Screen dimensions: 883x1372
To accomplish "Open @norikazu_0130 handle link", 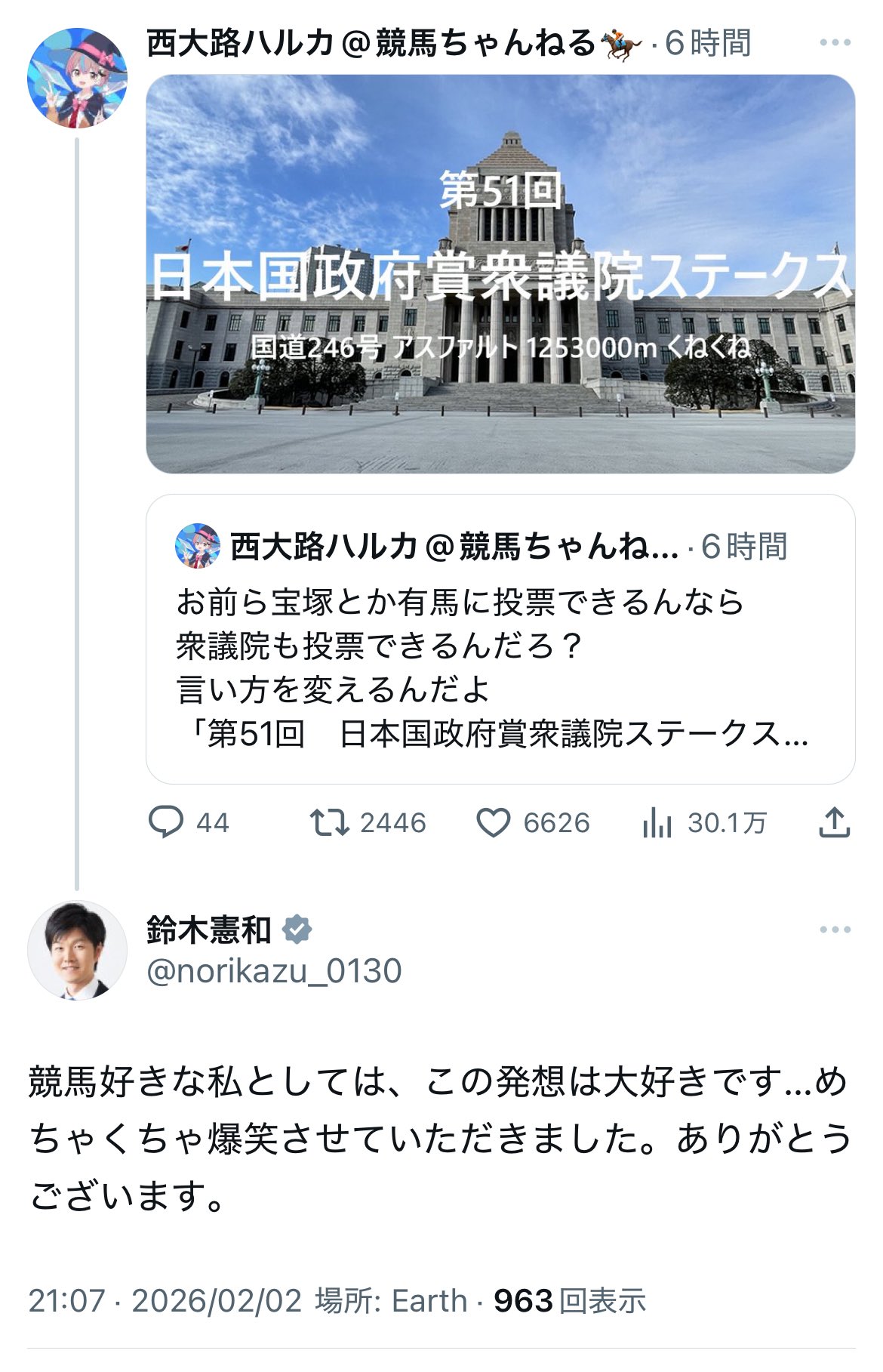I will [x=274, y=971].
